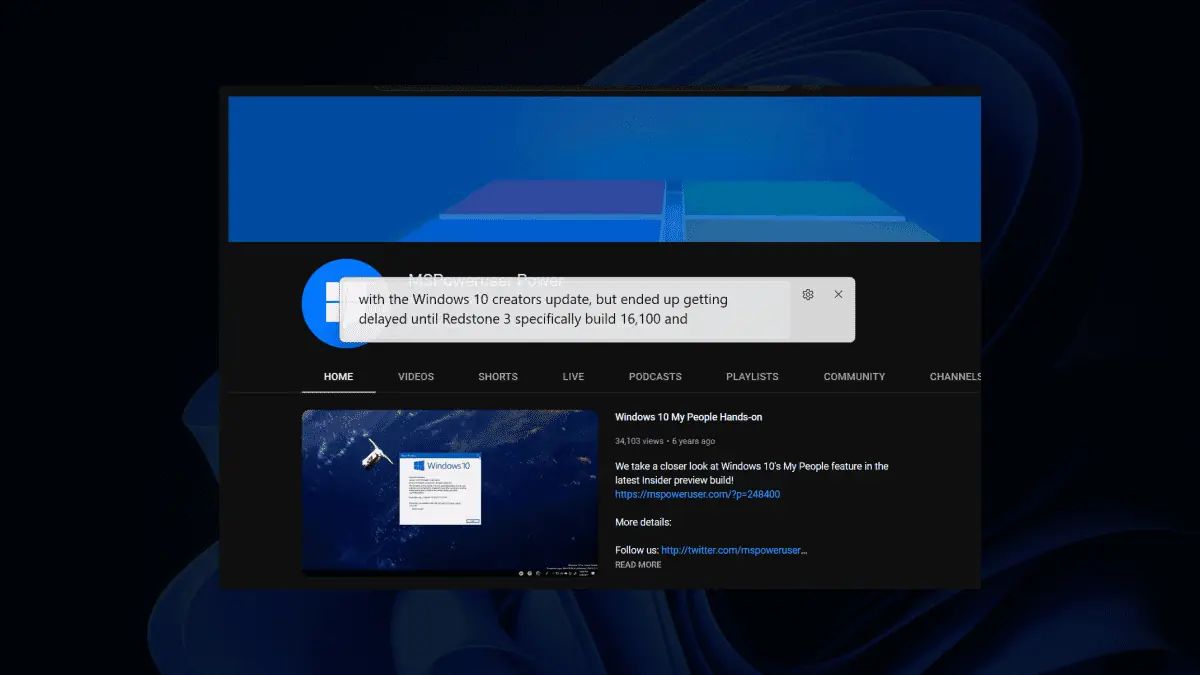Select the "We take a closer look" description text
Viewport: 1200px width, 675px height.
[x=752, y=473]
